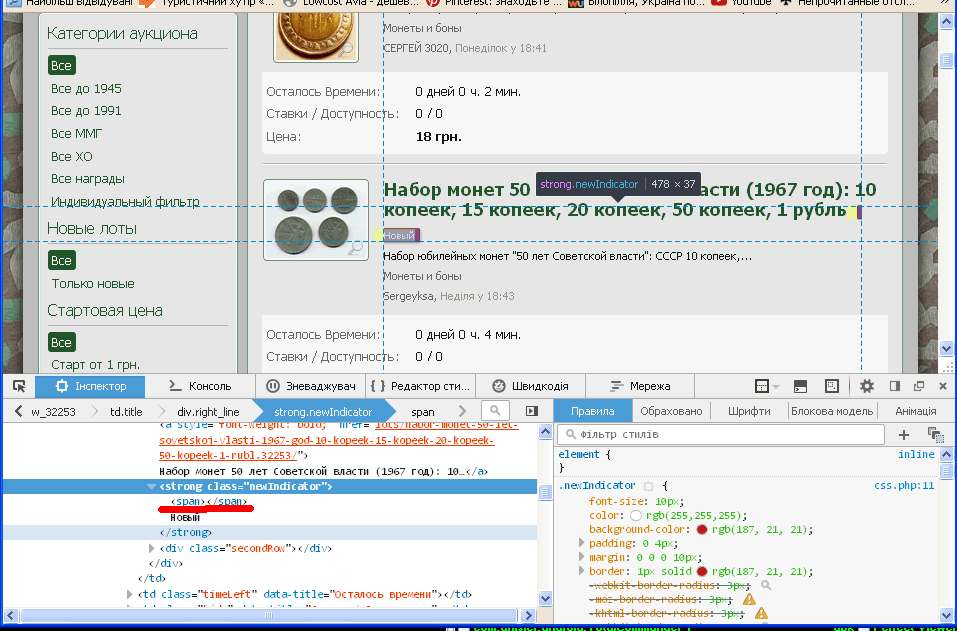Select div.right_line breadcrumb

tap(208, 412)
